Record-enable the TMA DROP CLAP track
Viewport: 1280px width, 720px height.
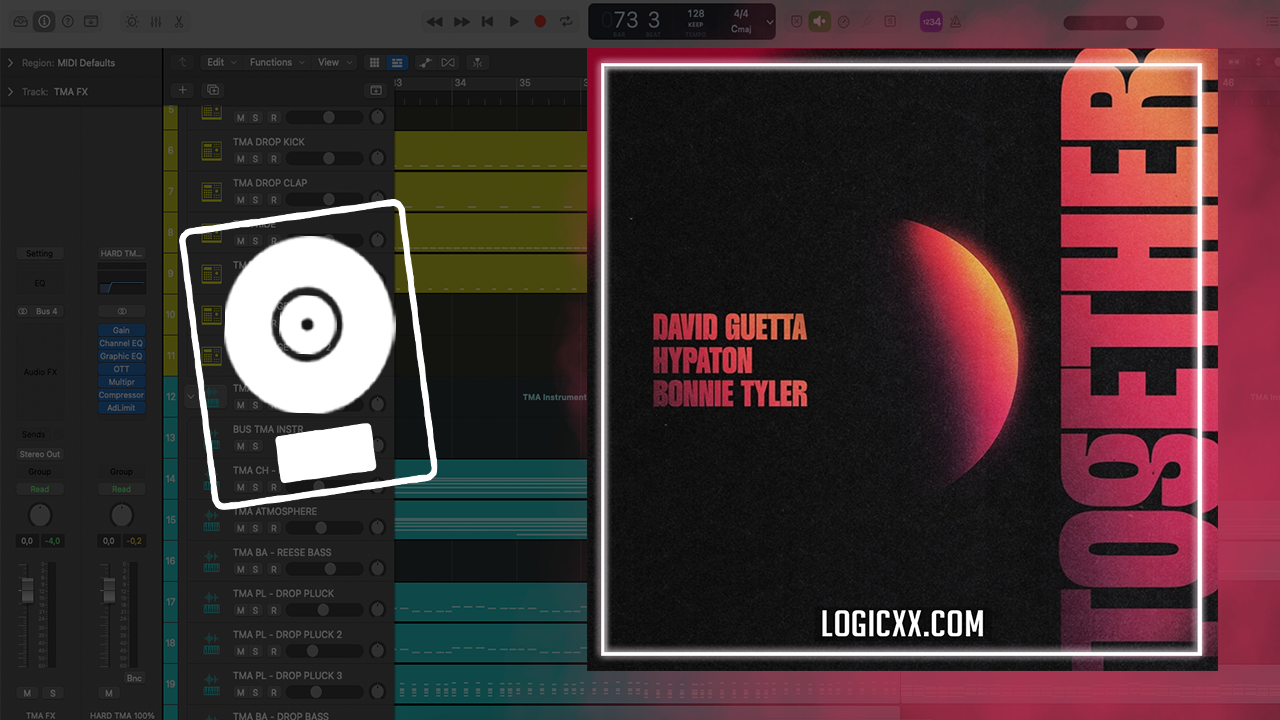(x=274, y=199)
